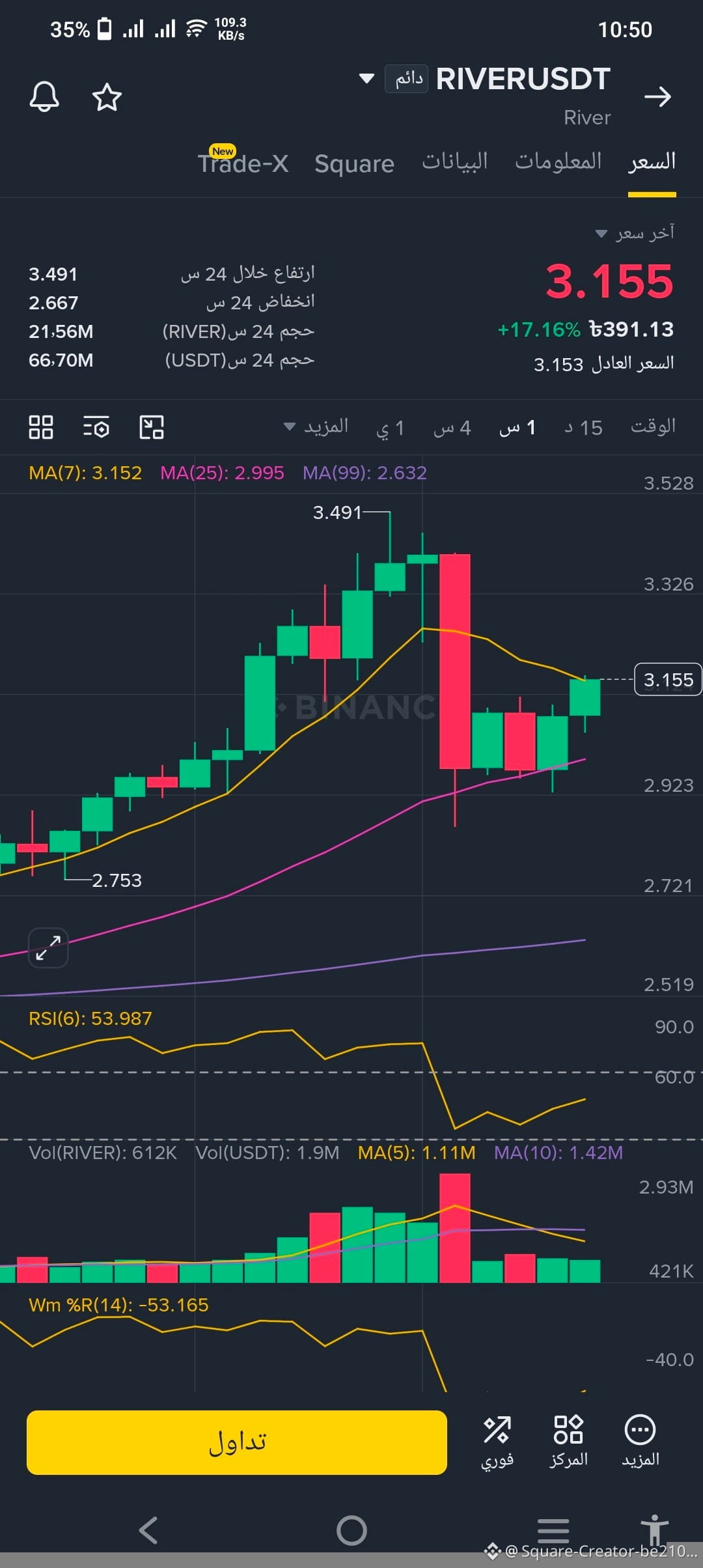This screenshot has height=1568, width=703.
Task: Tap the ৳391.13 converted price
Action: [631, 329]
